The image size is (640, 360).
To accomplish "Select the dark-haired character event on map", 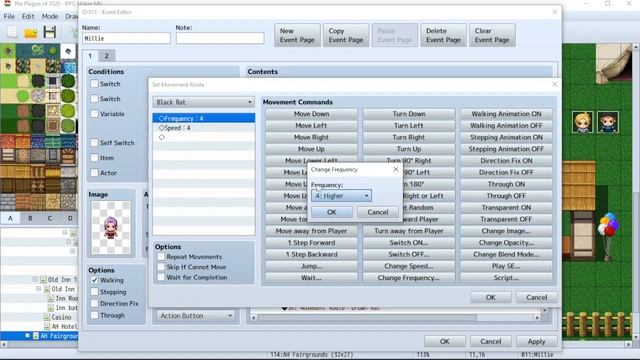I will pyautogui.click(x=607, y=122).
